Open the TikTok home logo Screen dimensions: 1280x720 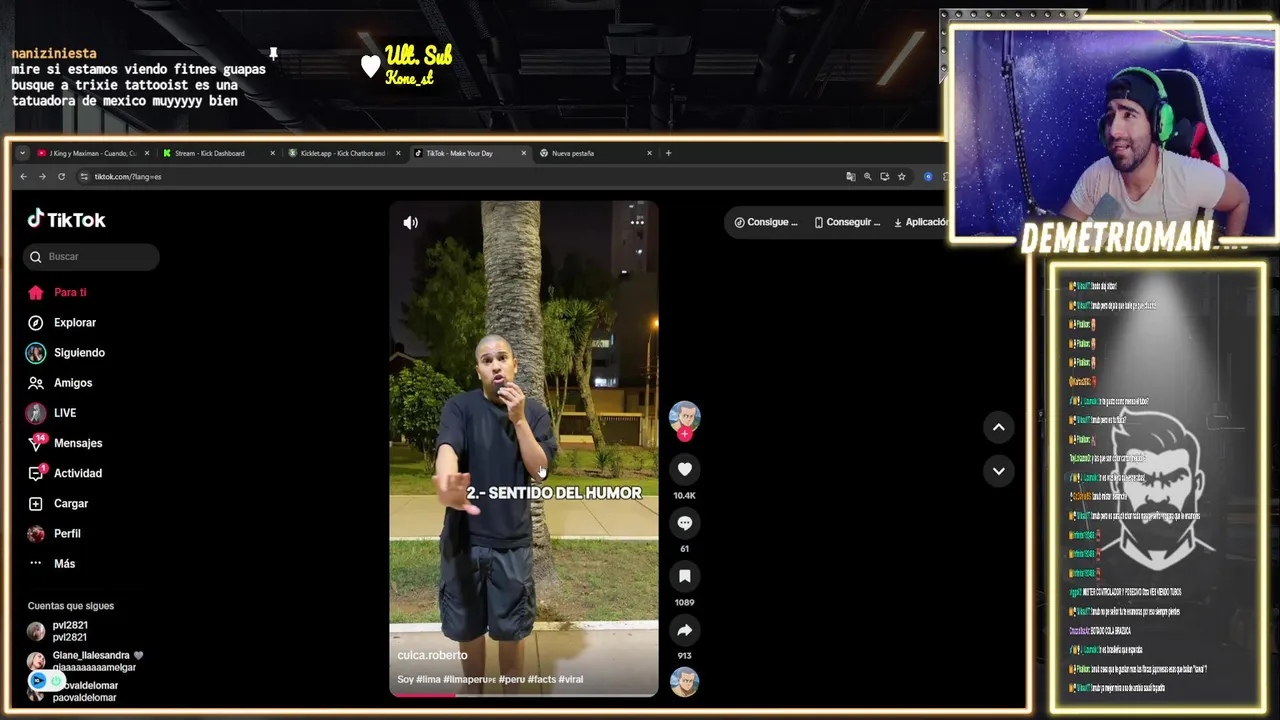point(66,219)
